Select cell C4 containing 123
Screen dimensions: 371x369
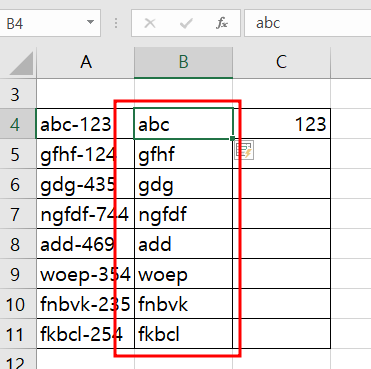click(281, 124)
